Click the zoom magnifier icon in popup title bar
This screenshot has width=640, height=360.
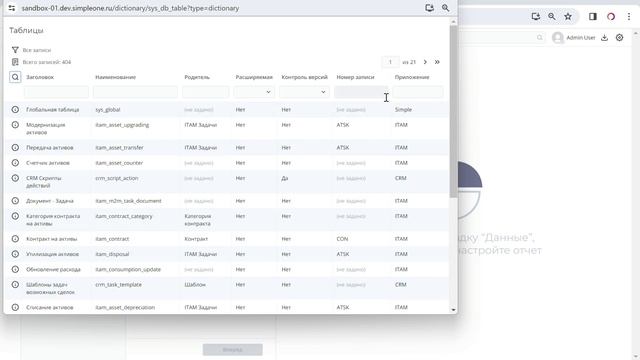pyautogui.click(x=445, y=8)
